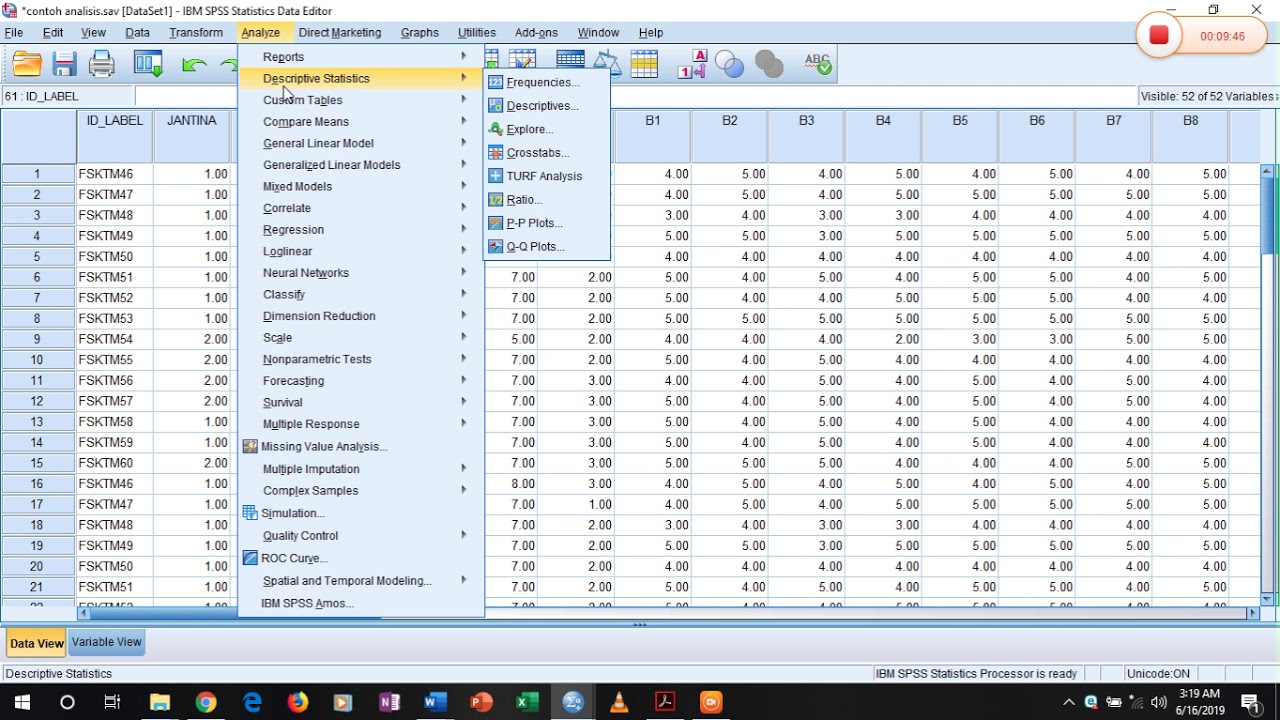The width and height of the screenshot is (1280, 720).
Task: Click the Print toolbar icon
Action: (102, 65)
